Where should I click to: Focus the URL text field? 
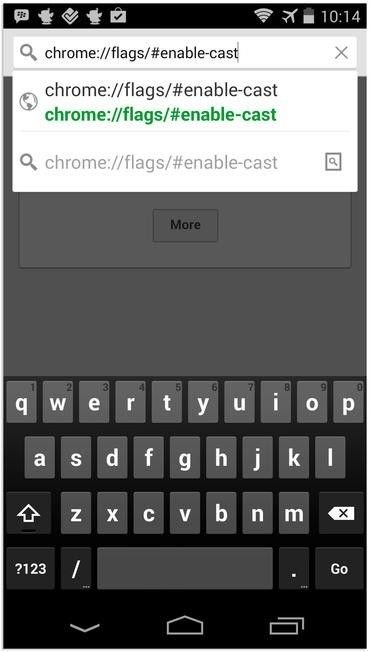pos(185,53)
